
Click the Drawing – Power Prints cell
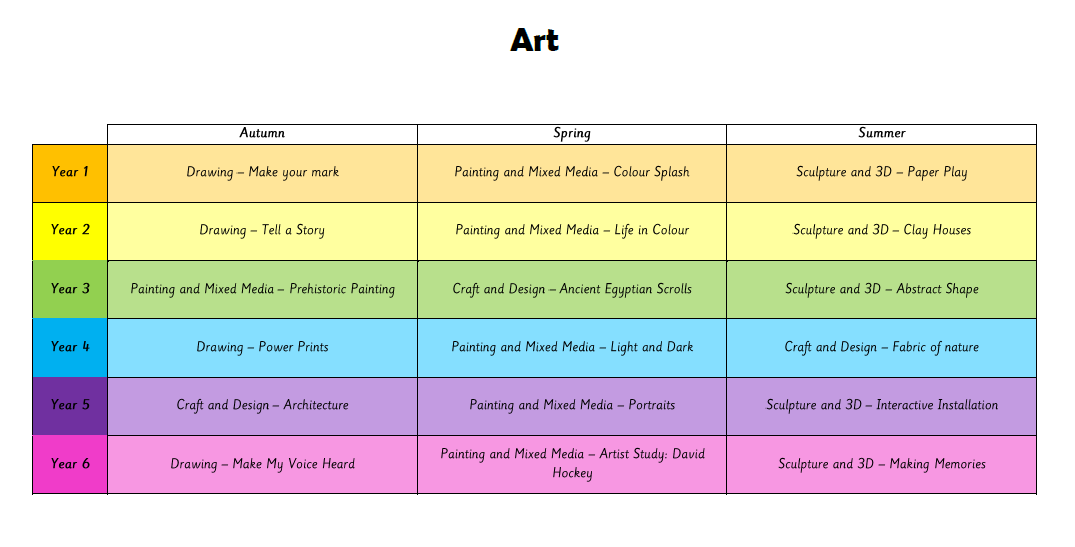click(262, 347)
